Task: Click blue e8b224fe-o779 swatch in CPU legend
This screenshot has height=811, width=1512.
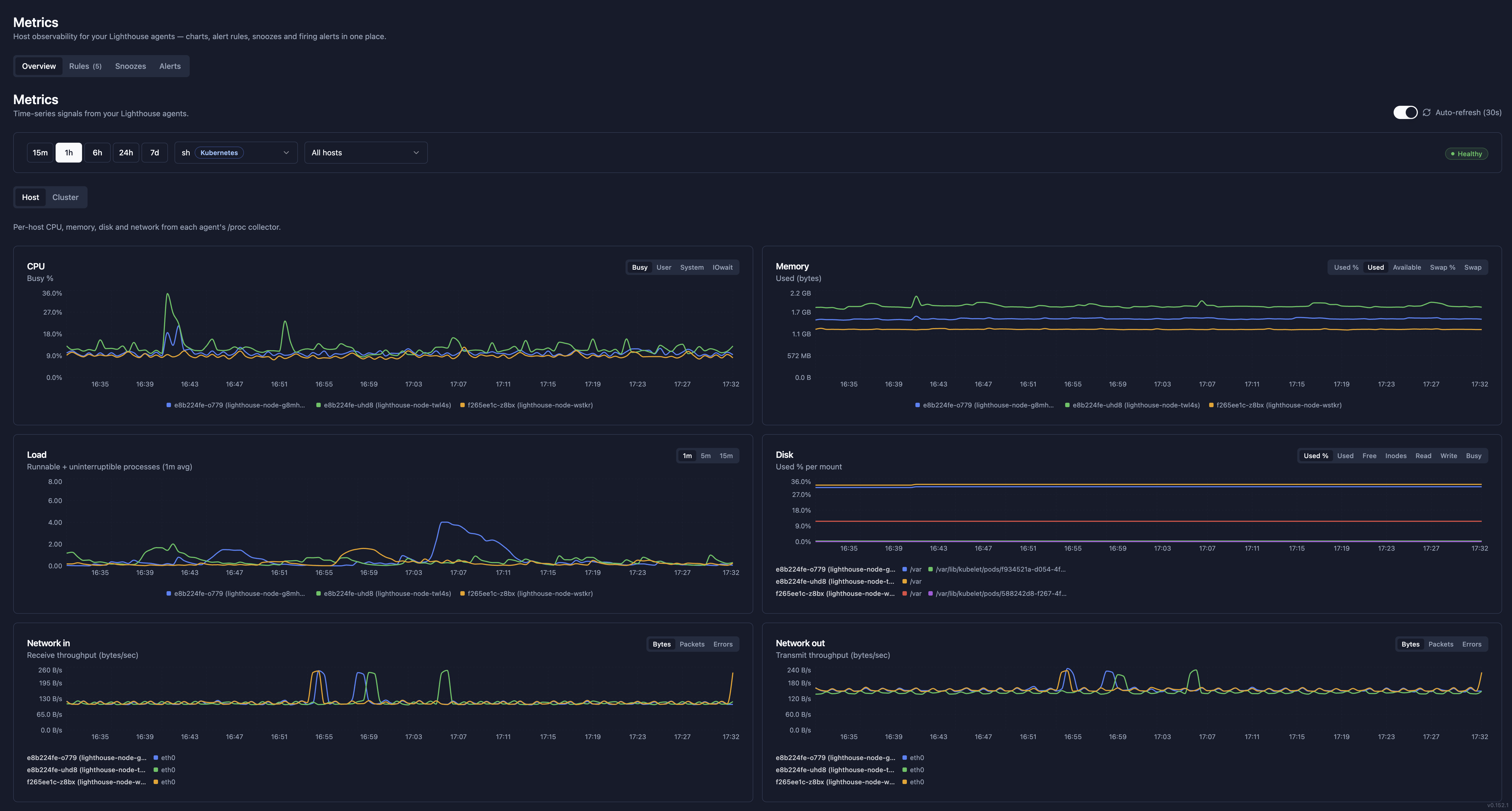Action: [168, 405]
